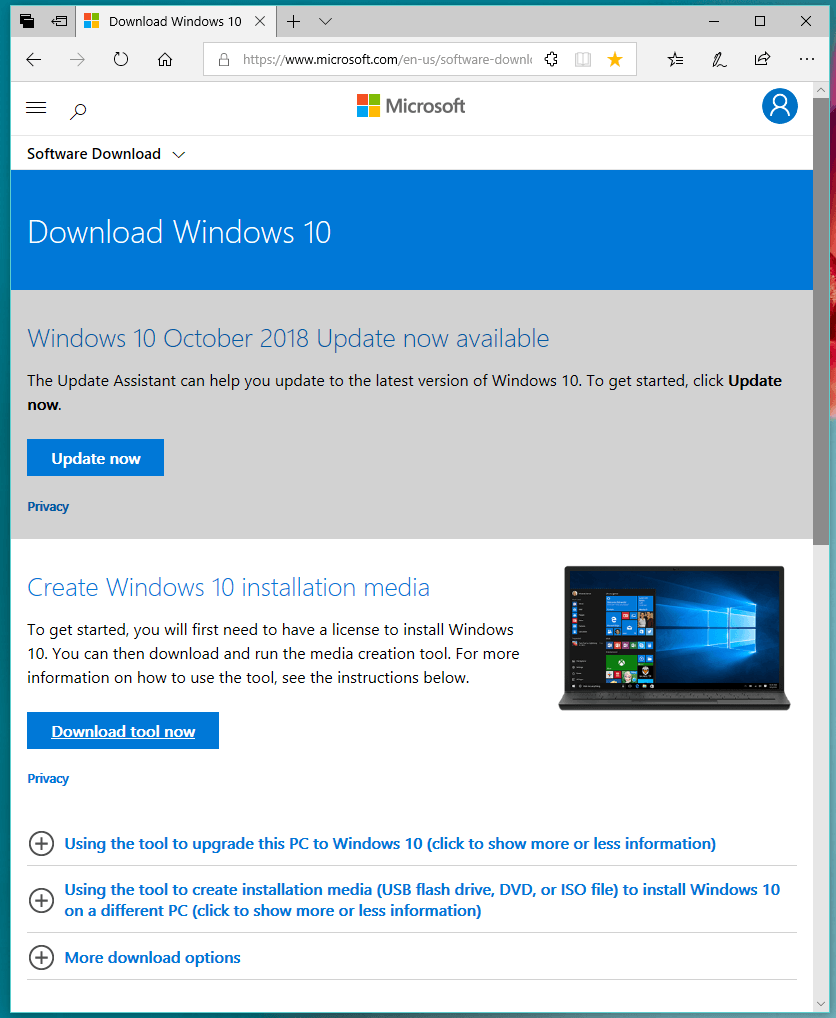836x1018 pixels.
Task: Show tab previews chevron
Action: [x=326, y=21]
